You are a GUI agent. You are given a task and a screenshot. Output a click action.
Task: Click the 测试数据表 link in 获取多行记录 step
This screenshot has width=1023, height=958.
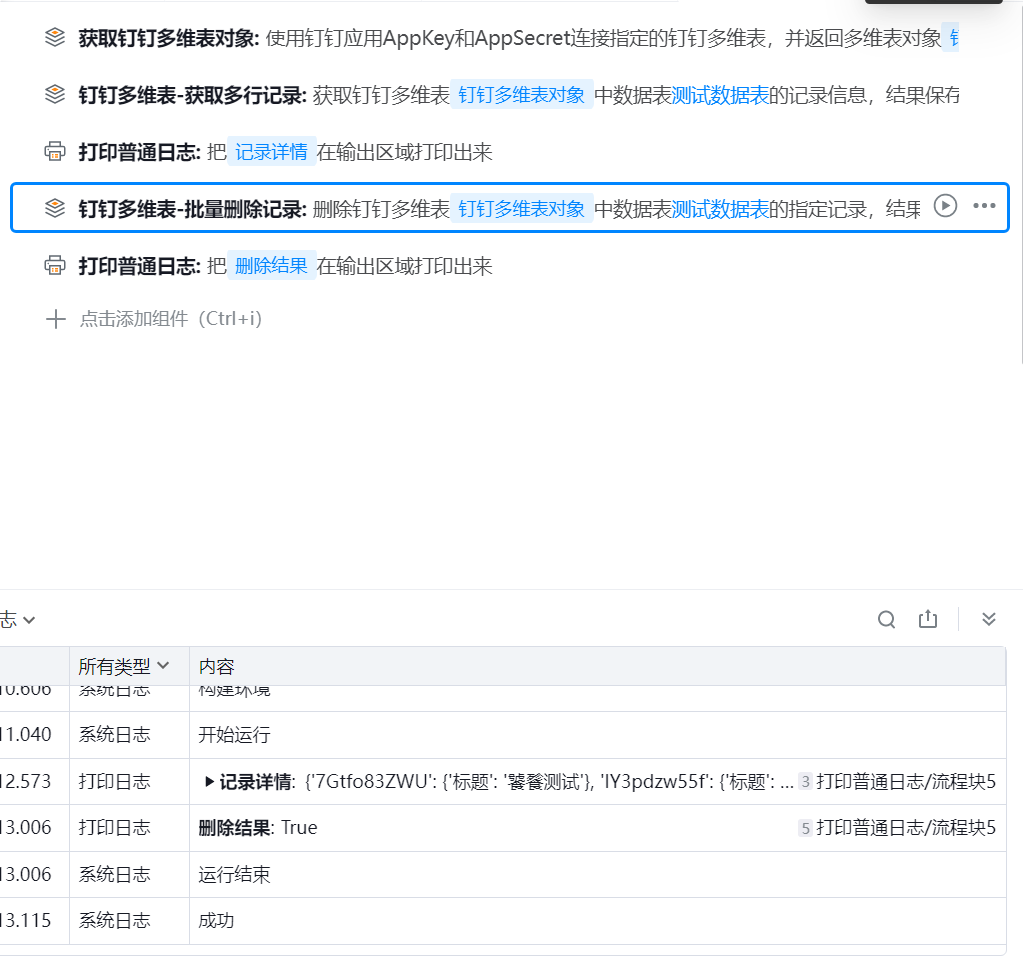click(x=720, y=96)
